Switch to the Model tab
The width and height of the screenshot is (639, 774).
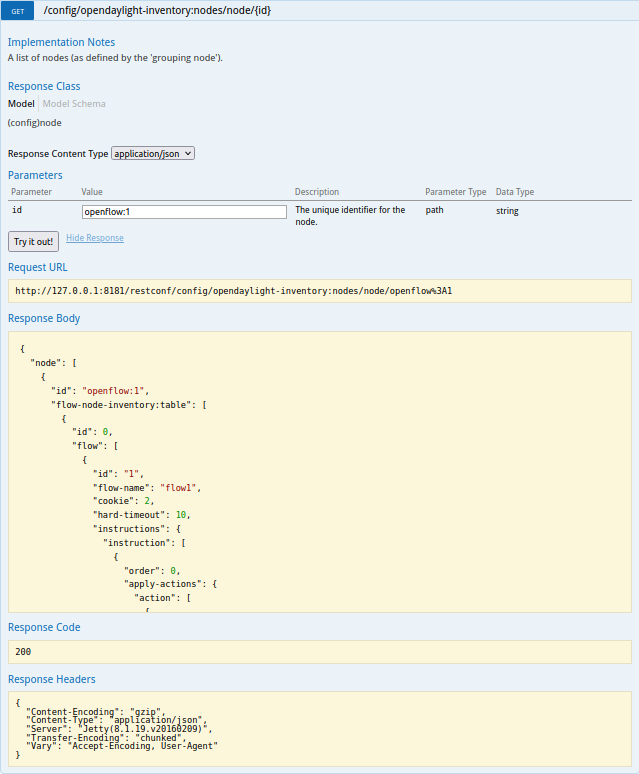21,104
